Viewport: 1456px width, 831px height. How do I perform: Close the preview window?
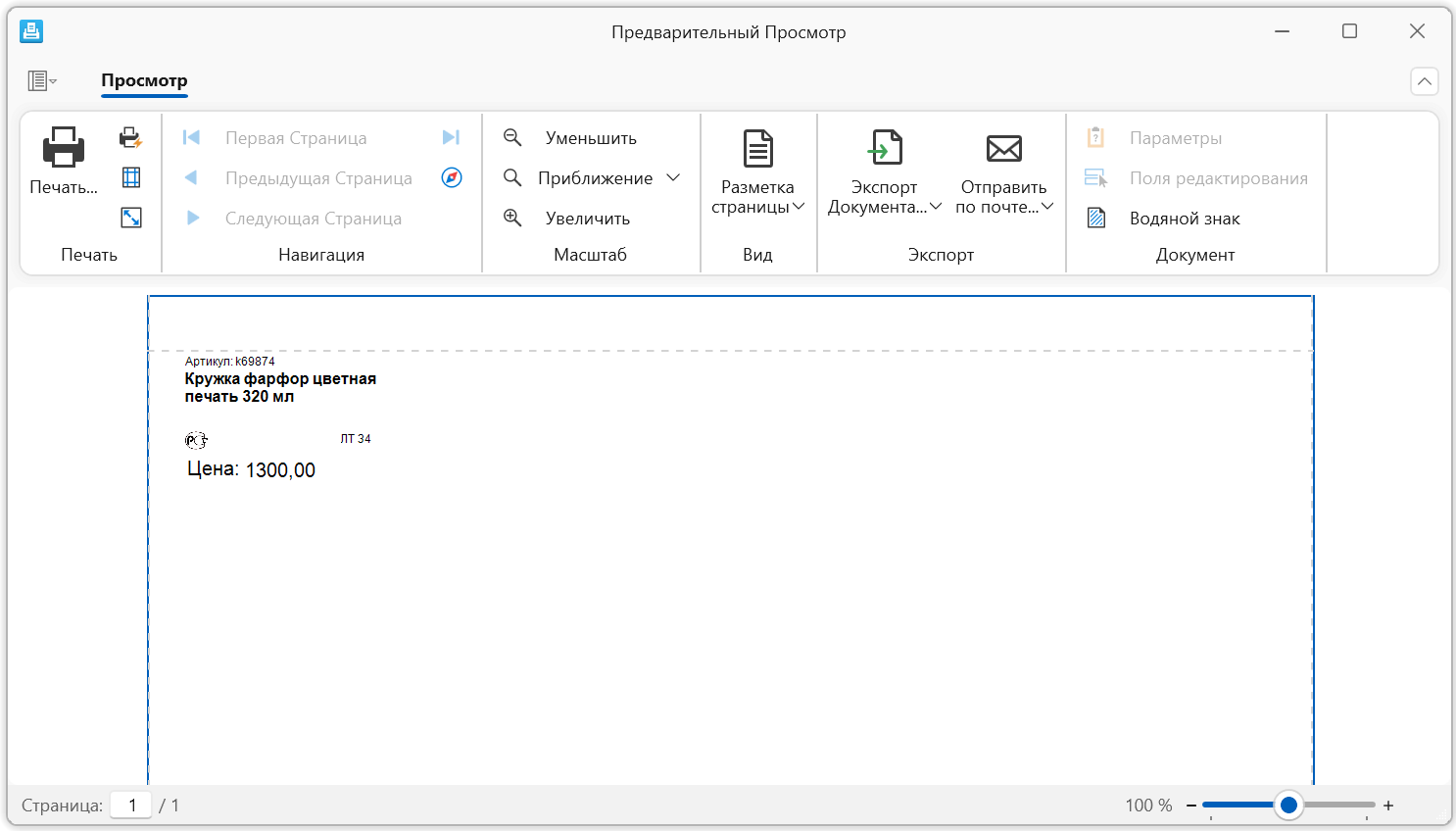1417,31
